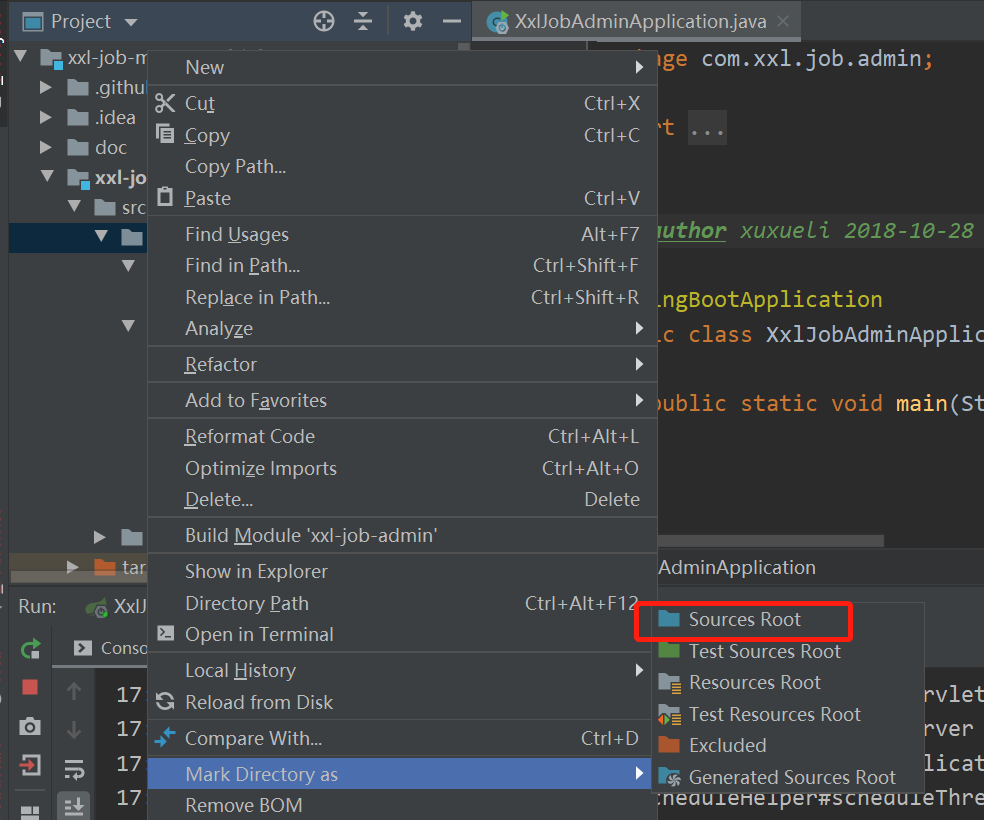
Task: Toggle scroll to end in console
Action: click(73, 802)
